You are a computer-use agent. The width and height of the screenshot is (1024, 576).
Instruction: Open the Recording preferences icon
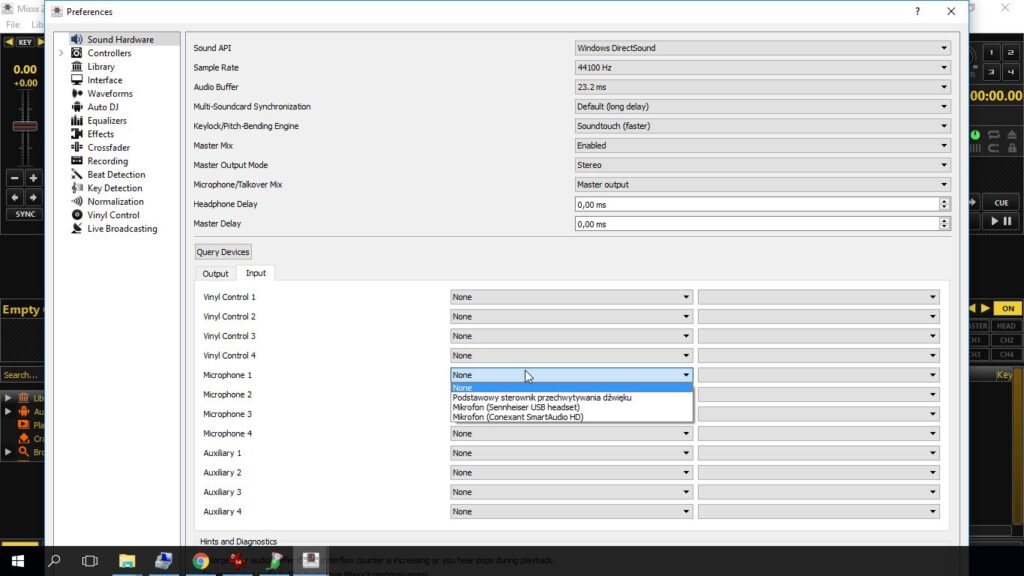tap(77, 161)
